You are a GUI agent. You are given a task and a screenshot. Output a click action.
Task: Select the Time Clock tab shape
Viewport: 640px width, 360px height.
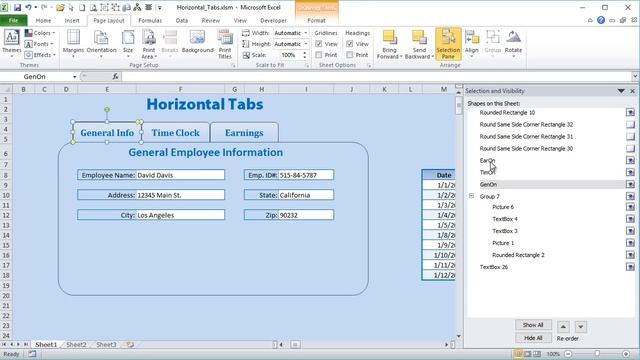pyautogui.click(x=176, y=133)
